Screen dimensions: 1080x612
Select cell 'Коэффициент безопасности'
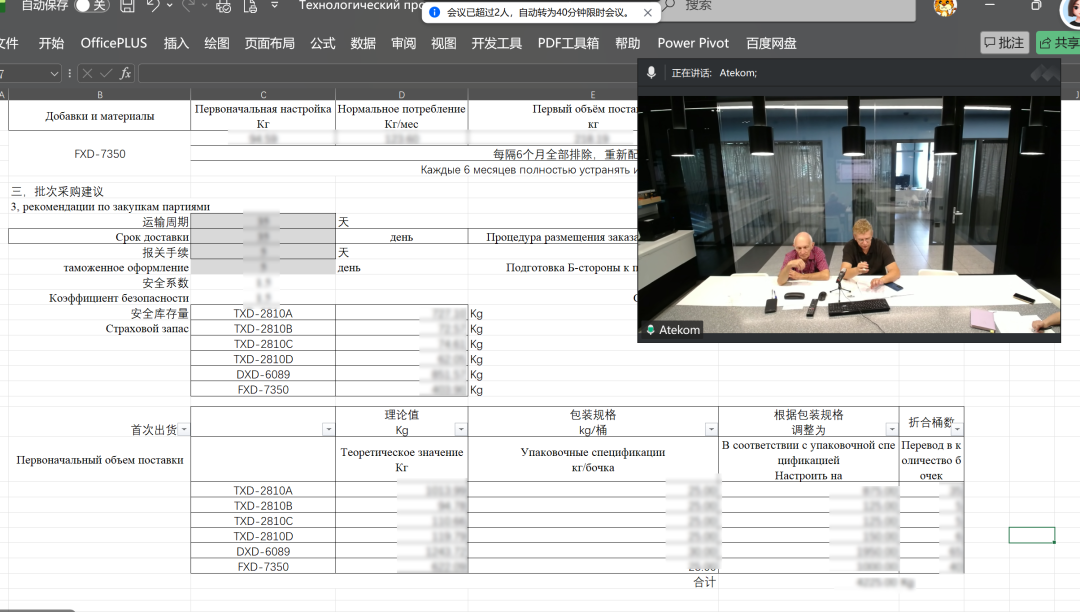pyautogui.click(x=99, y=298)
